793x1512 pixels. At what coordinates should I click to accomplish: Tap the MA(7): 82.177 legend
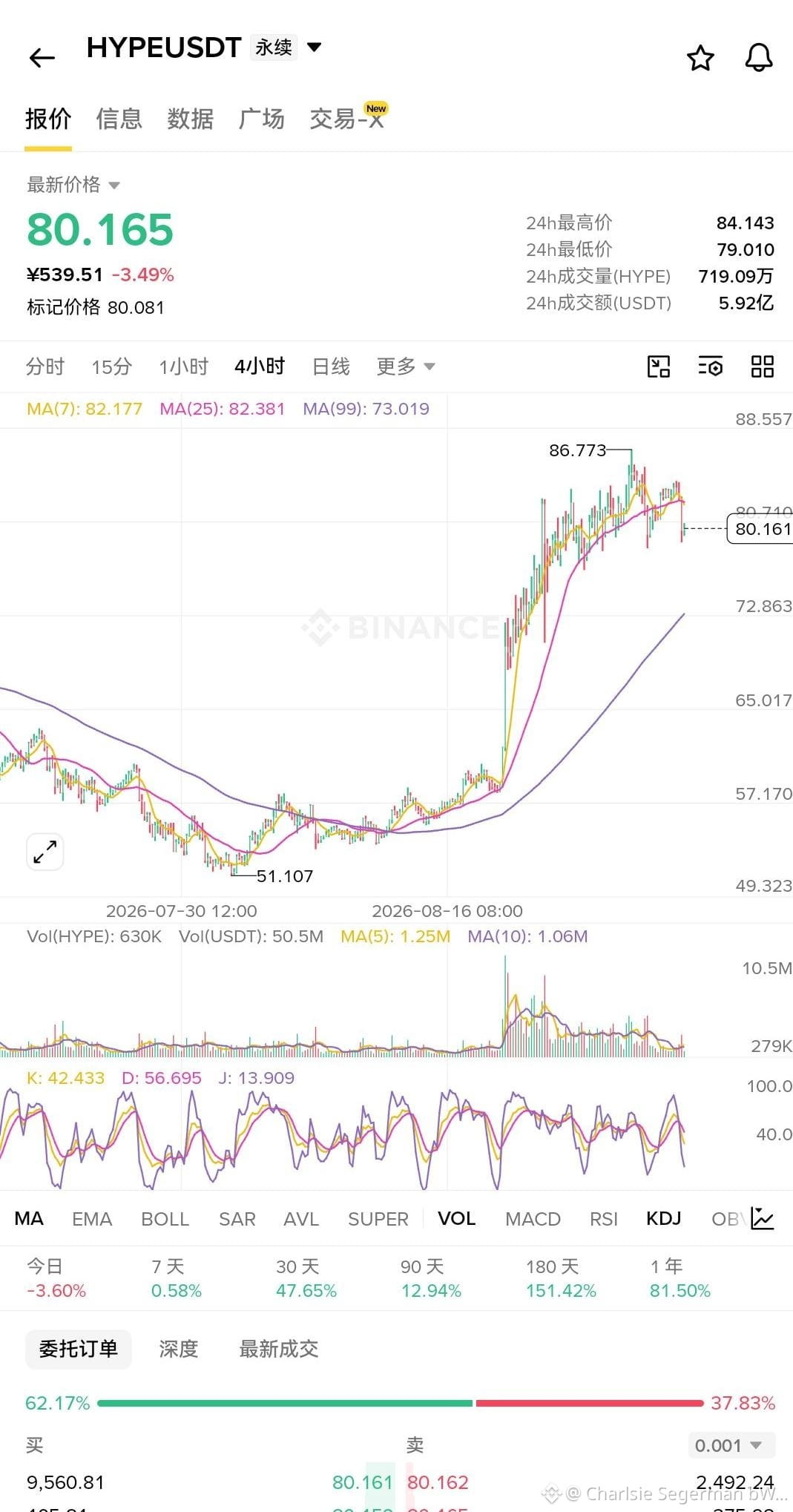(x=85, y=409)
